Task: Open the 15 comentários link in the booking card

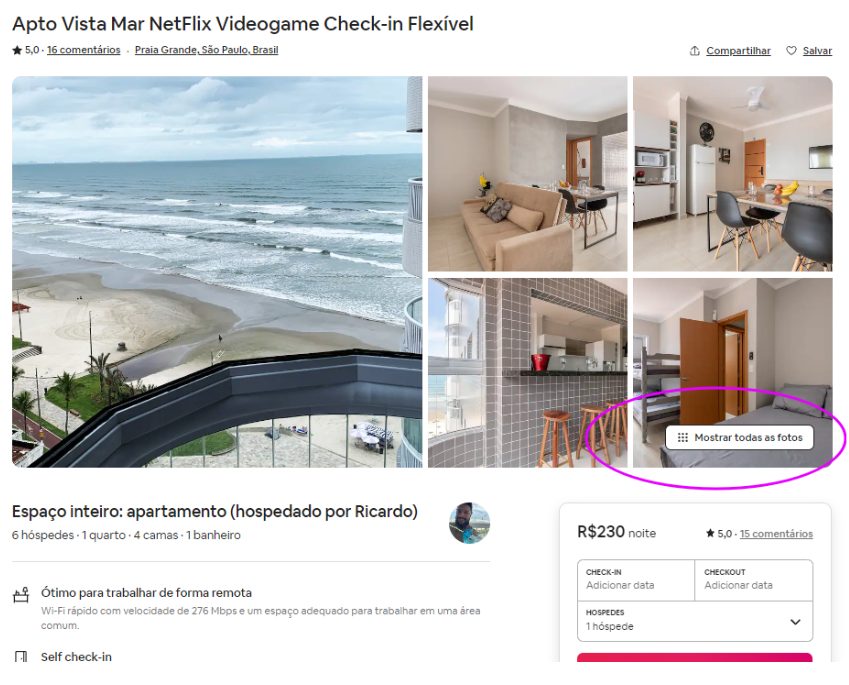Action: click(776, 533)
